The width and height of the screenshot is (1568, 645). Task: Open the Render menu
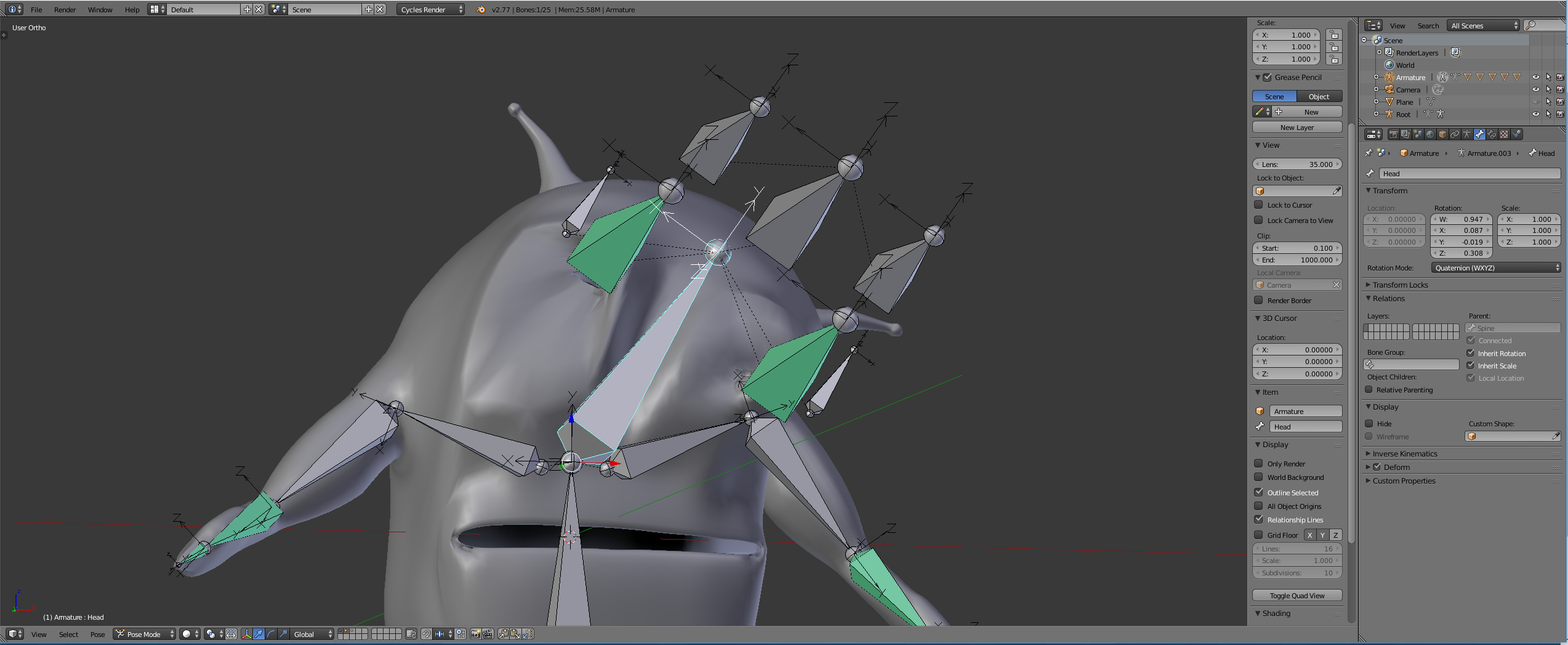point(65,9)
